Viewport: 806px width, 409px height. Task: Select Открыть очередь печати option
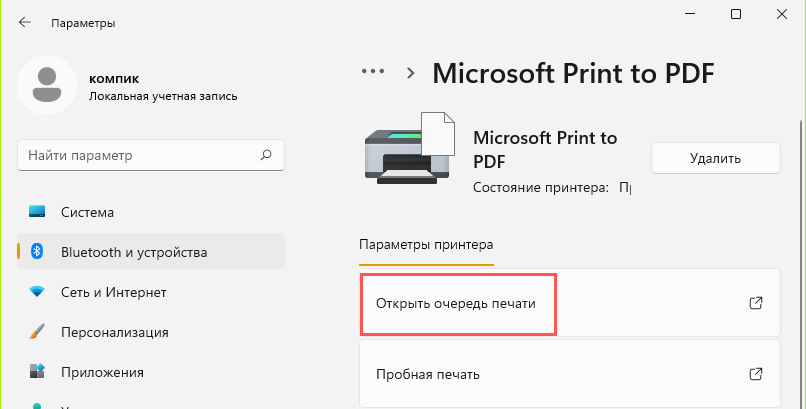462,303
